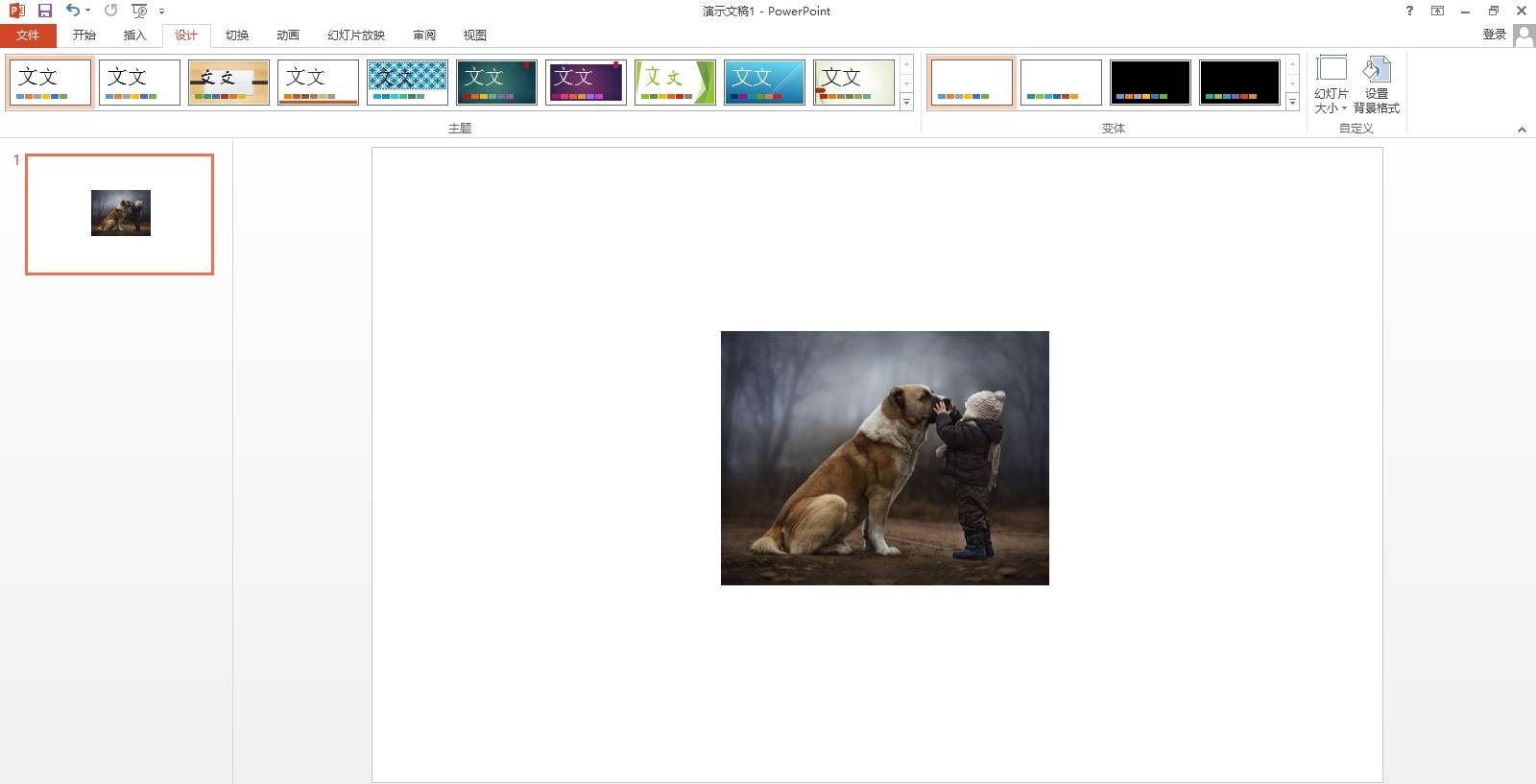Open the 审阅 tab
This screenshot has width=1536, height=784.
pyautogui.click(x=424, y=36)
